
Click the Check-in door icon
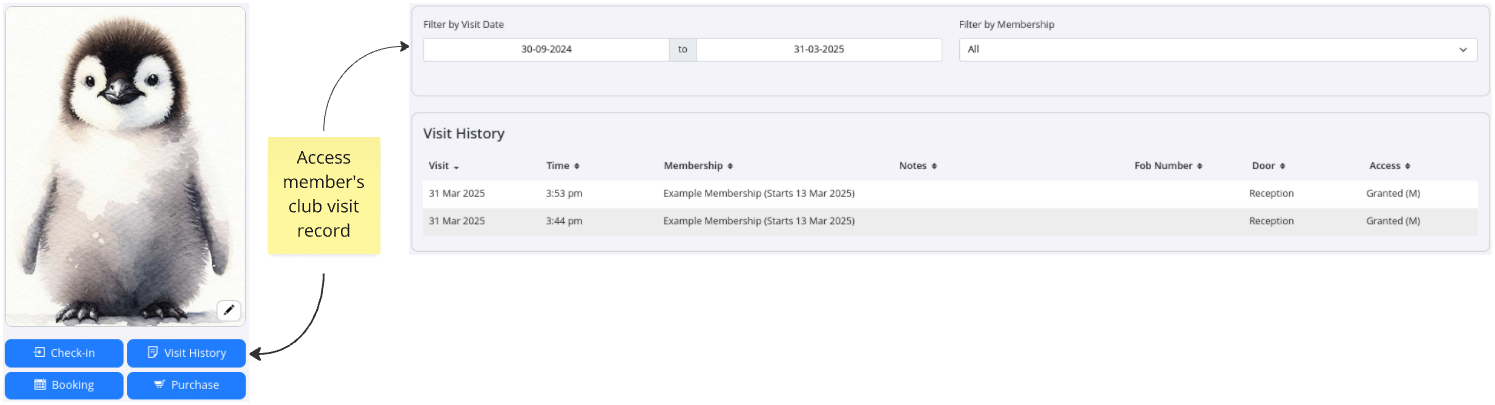(40, 353)
